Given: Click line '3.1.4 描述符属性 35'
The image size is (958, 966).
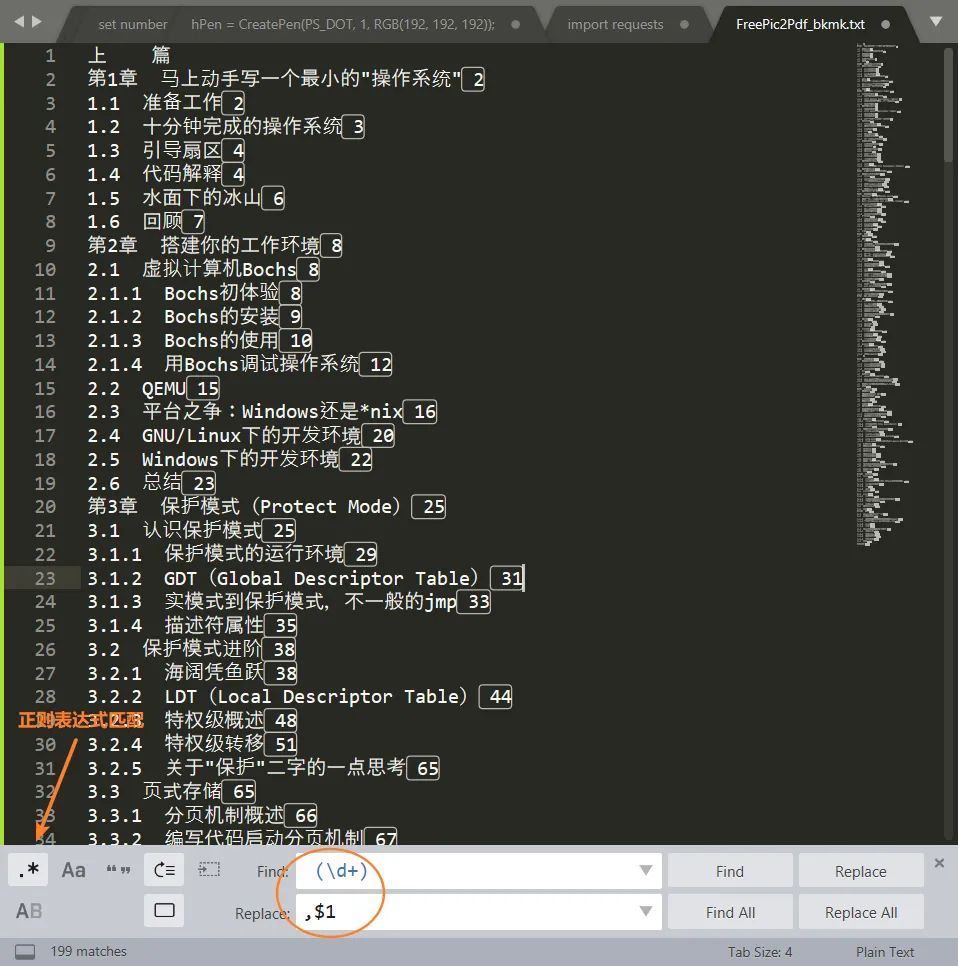Looking at the screenshot, I should [x=192, y=626].
